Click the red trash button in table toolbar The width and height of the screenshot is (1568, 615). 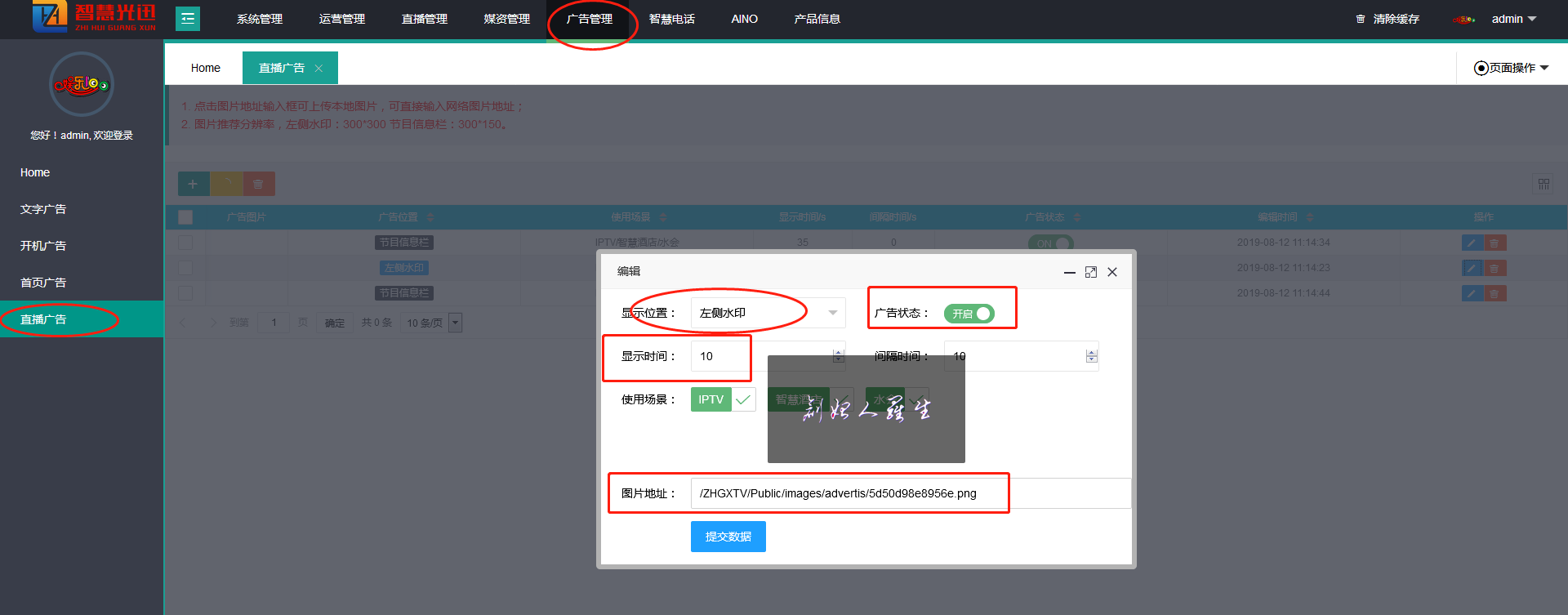pos(258,184)
